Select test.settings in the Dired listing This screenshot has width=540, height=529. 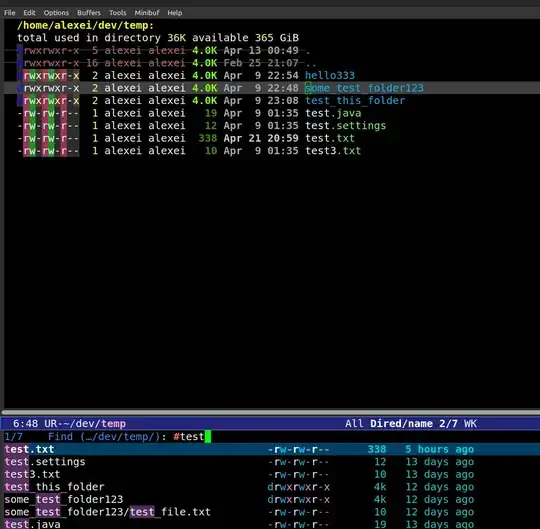345,126
